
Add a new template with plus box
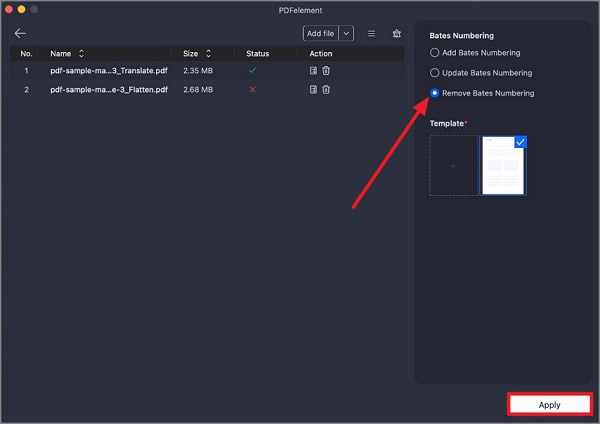[x=453, y=166]
